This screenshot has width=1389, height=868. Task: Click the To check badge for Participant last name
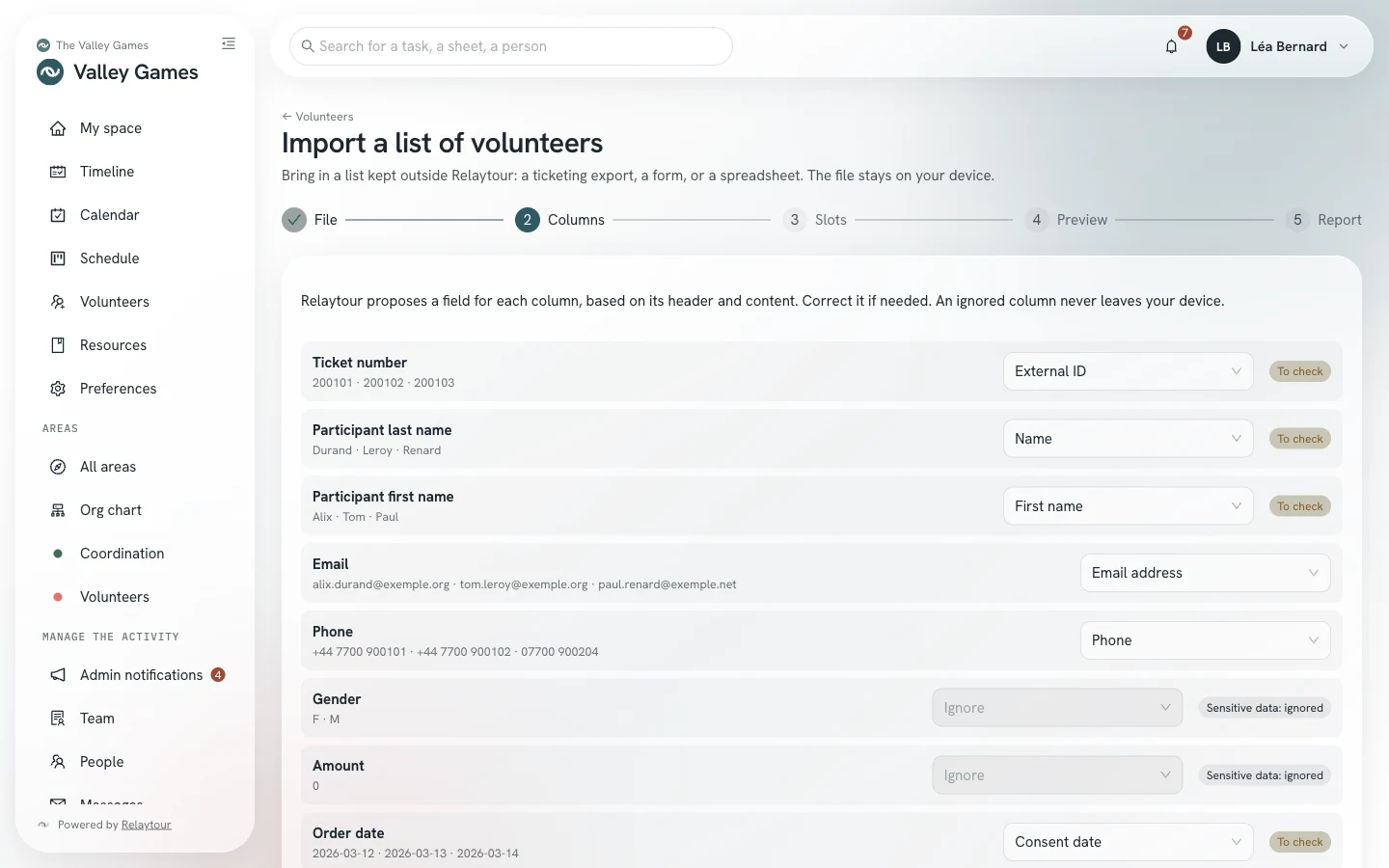click(x=1300, y=439)
